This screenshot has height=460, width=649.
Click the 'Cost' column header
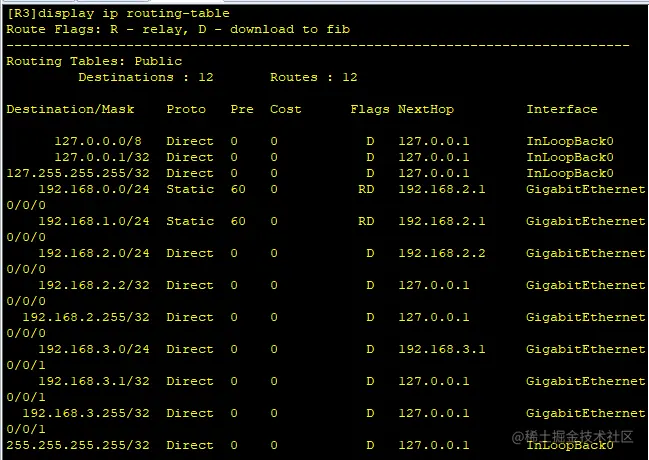click(286, 109)
